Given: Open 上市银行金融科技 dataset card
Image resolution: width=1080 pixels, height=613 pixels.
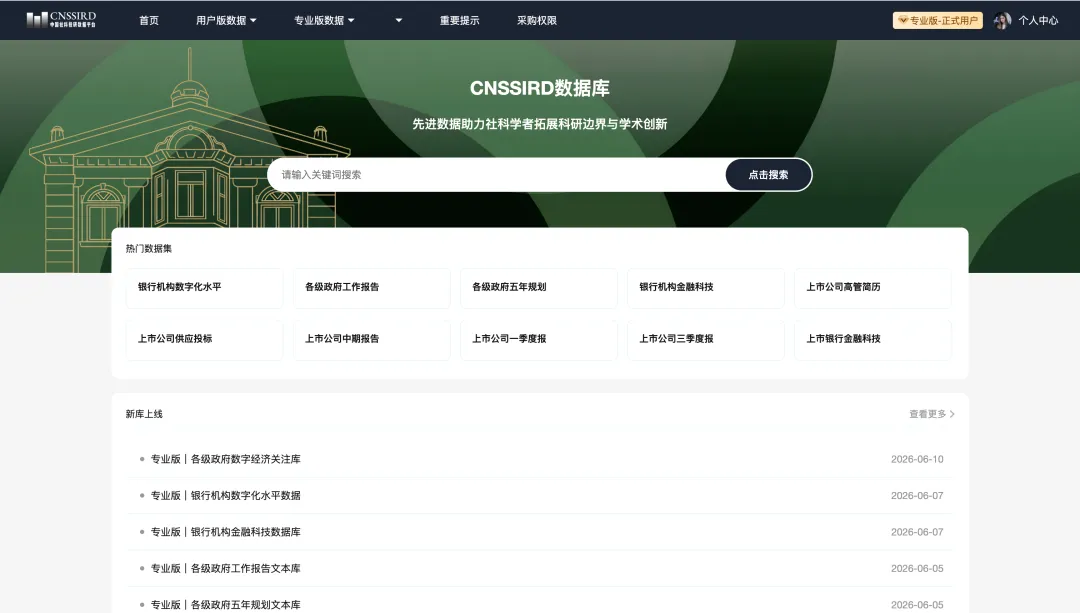Looking at the screenshot, I should coord(873,339).
